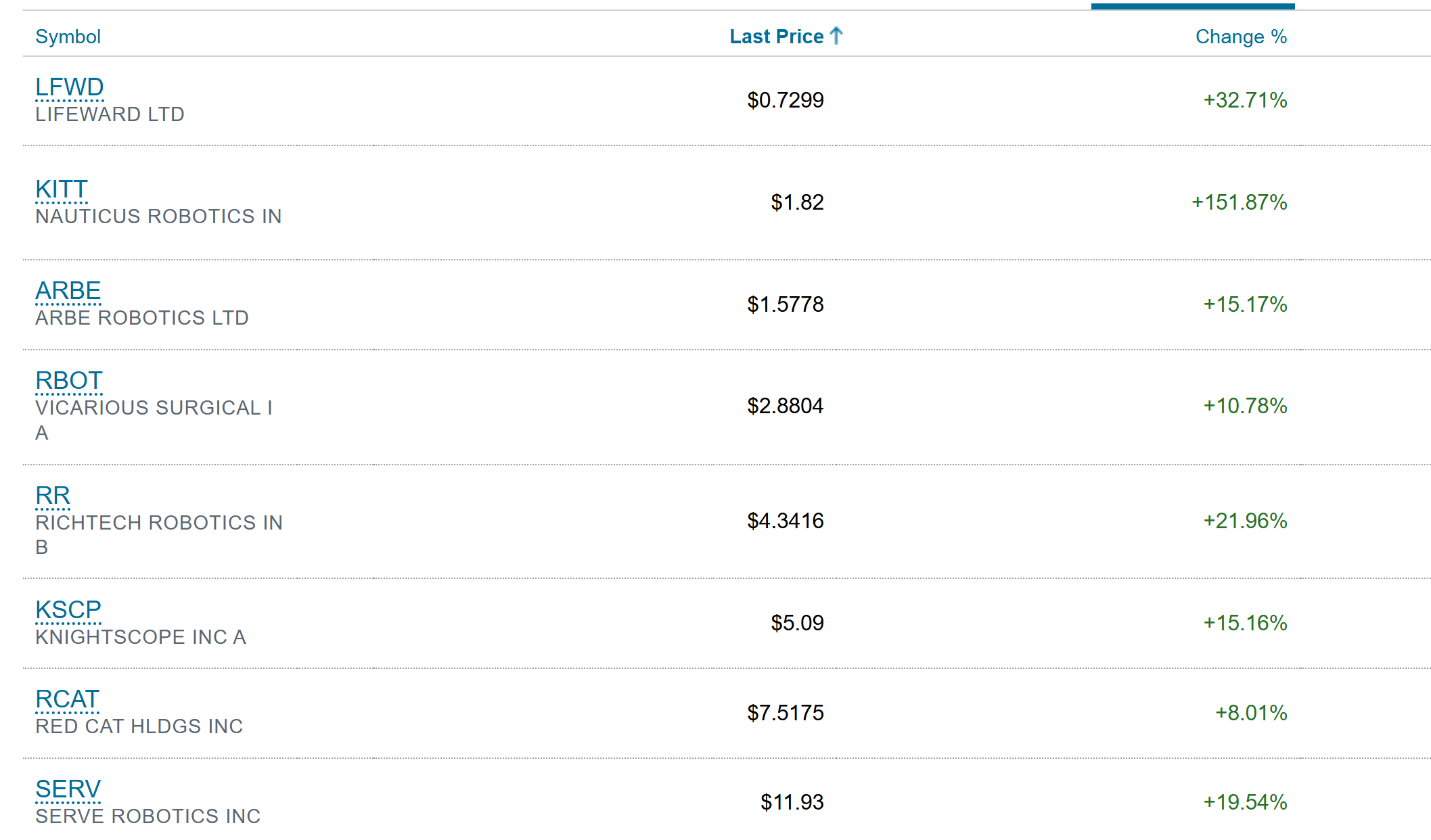The width and height of the screenshot is (1431, 840).
Task: Open the SERV ticker link
Action: [68, 789]
